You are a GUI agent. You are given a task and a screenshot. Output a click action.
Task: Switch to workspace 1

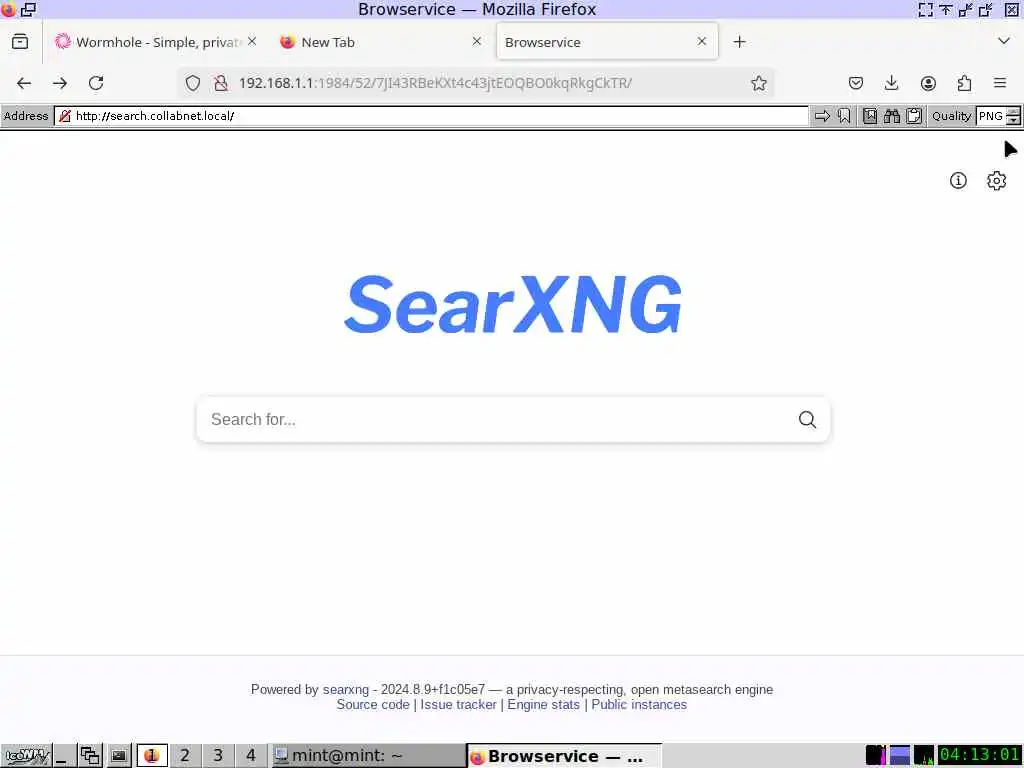[x=152, y=756]
